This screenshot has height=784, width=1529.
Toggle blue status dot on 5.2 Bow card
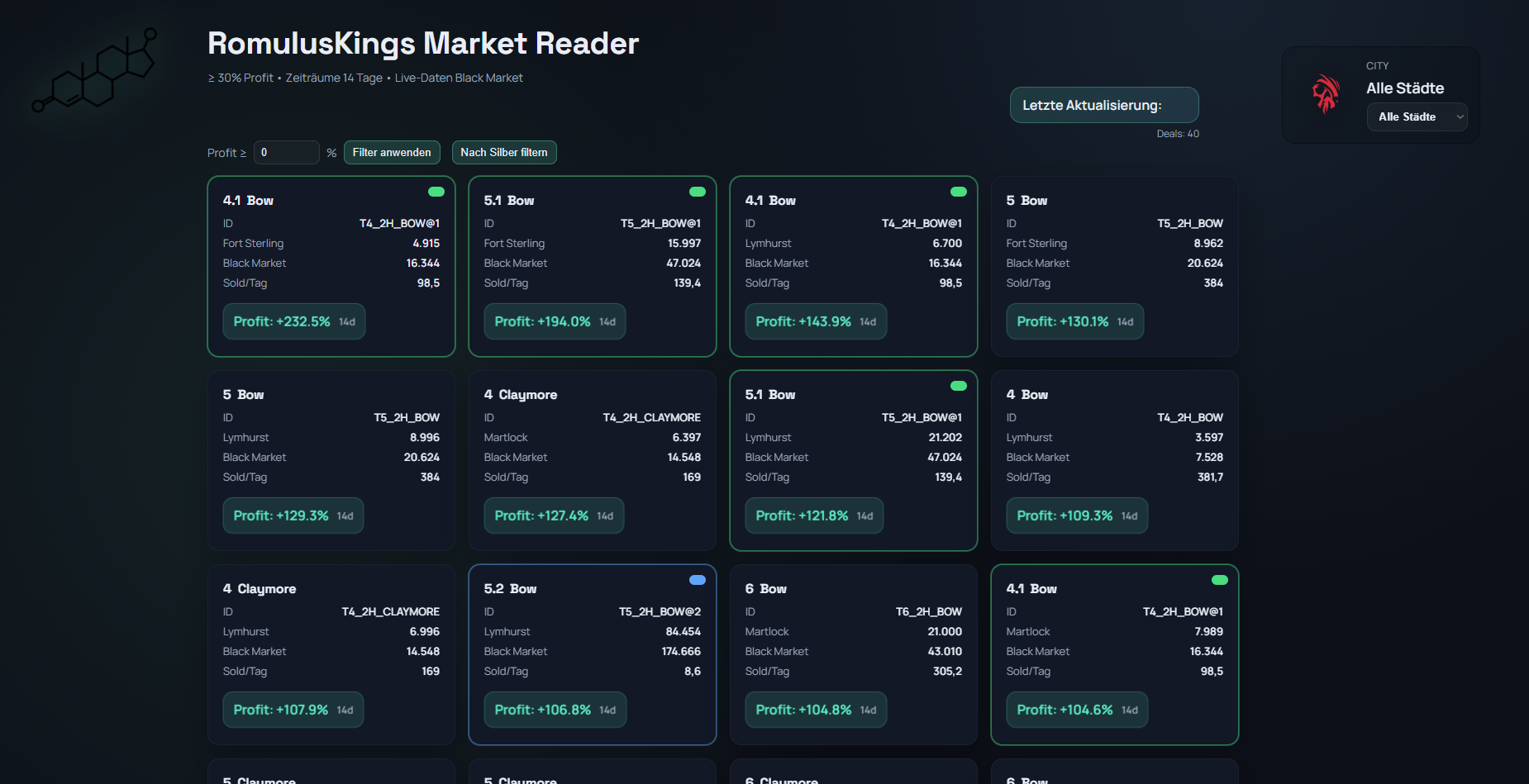pyautogui.click(x=697, y=580)
